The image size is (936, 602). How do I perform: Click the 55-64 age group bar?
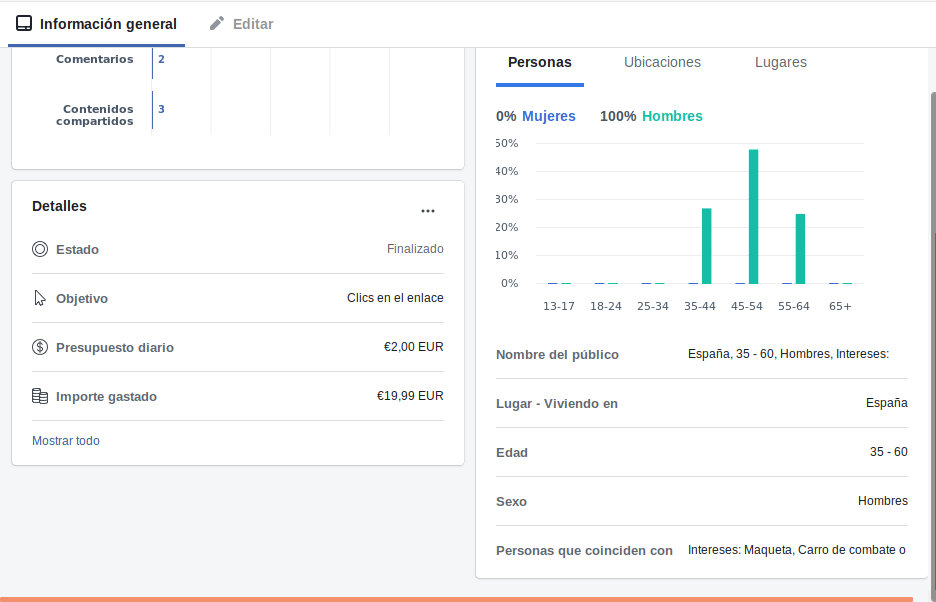pyautogui.click(x=800, y=249)
